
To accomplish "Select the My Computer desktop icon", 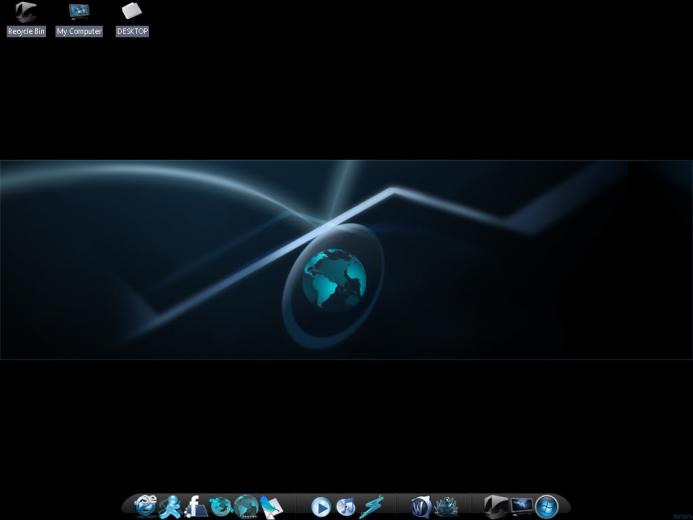I will coord(79,11).
